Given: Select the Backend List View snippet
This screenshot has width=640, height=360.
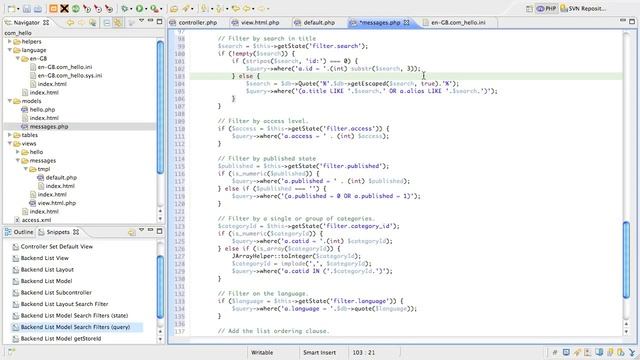Looking at the screenshot, I should [45, 258].
